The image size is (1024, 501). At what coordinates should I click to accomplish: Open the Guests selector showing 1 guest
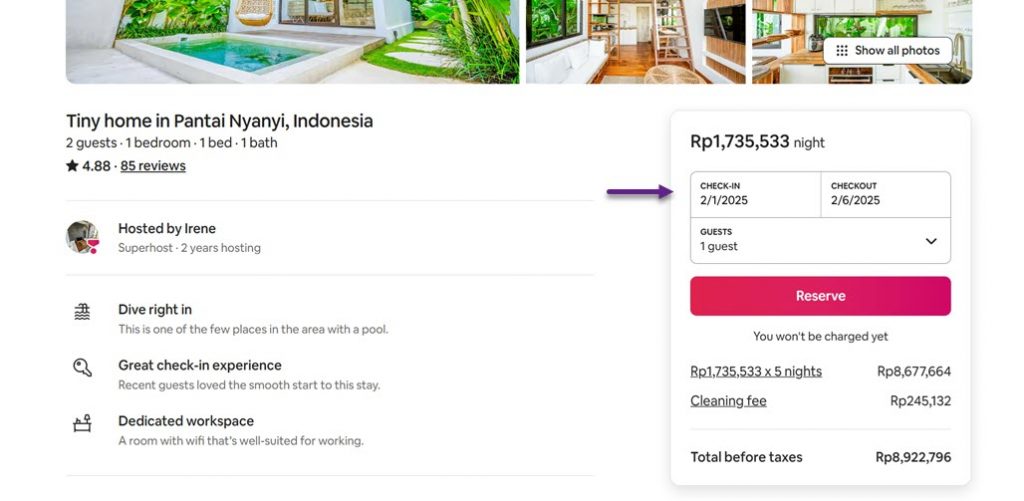800,240
